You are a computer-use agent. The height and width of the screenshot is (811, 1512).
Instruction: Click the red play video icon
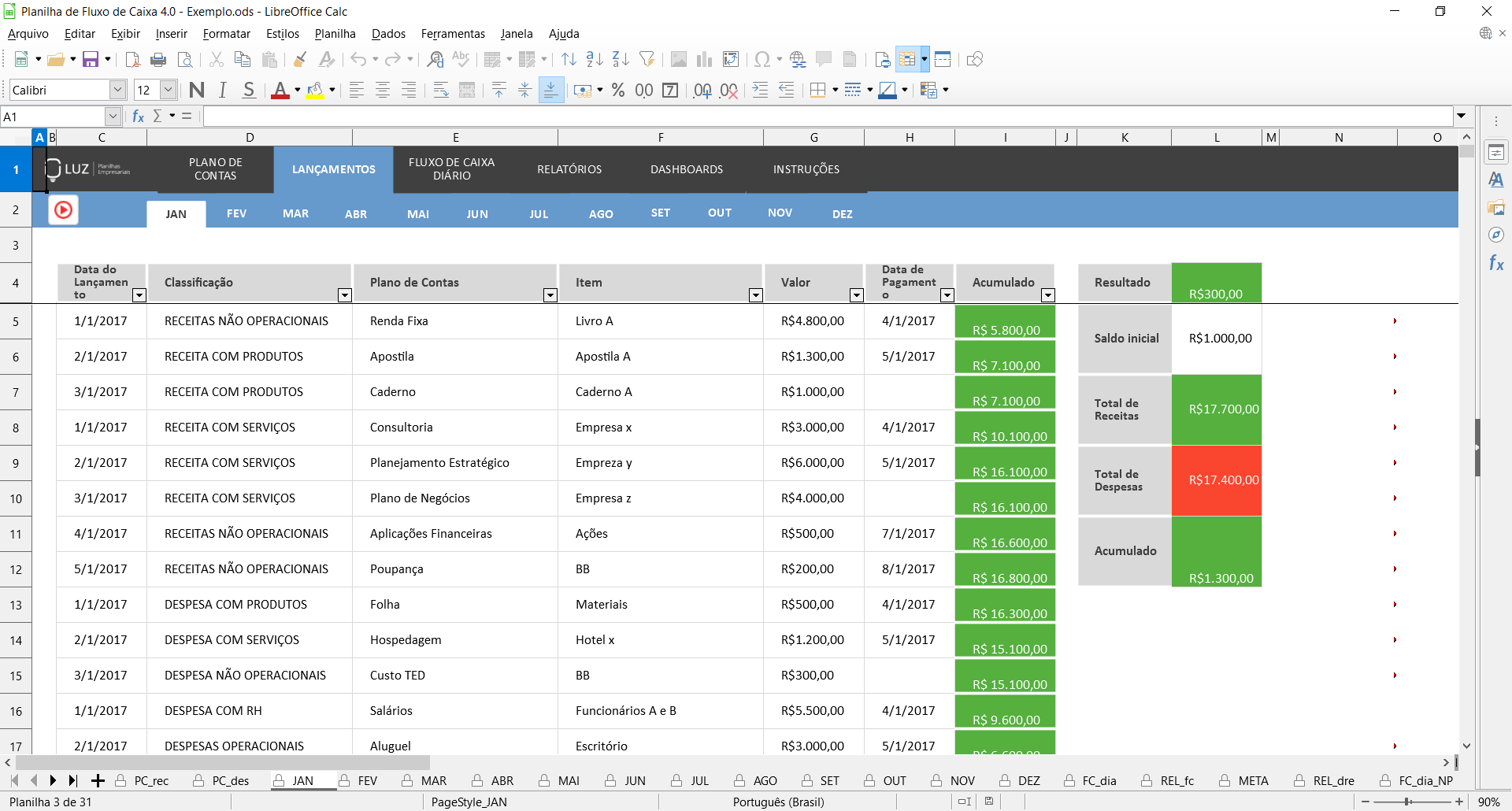(x=63, y=210)
